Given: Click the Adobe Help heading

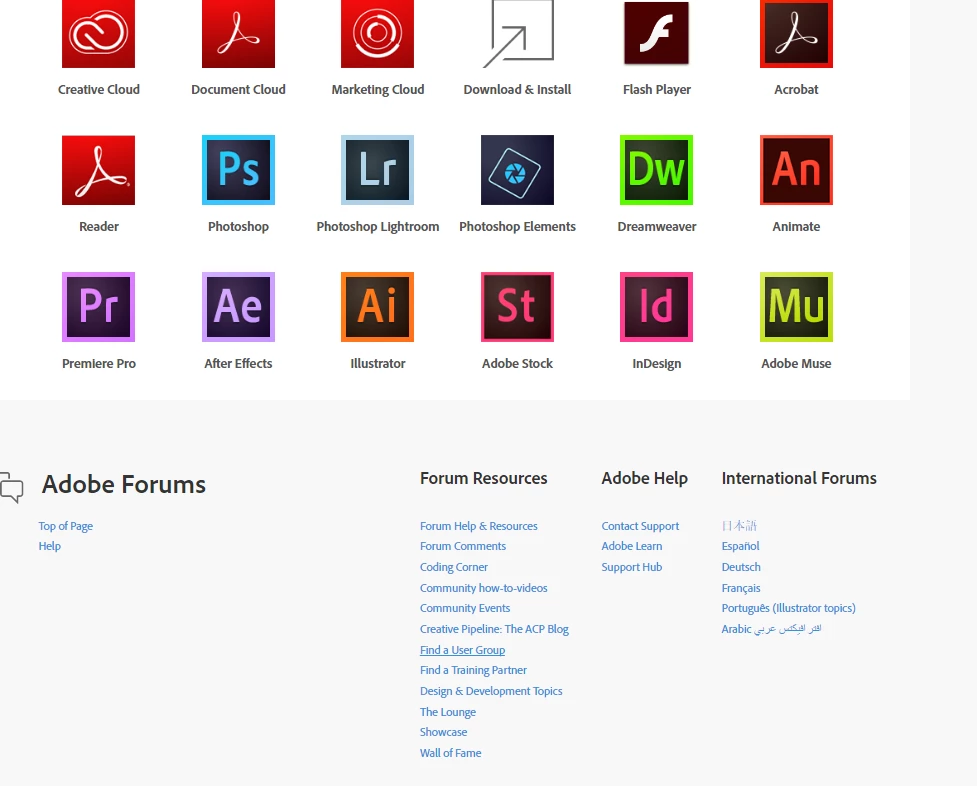Looking at the screenshot, I should click(644, 478).
